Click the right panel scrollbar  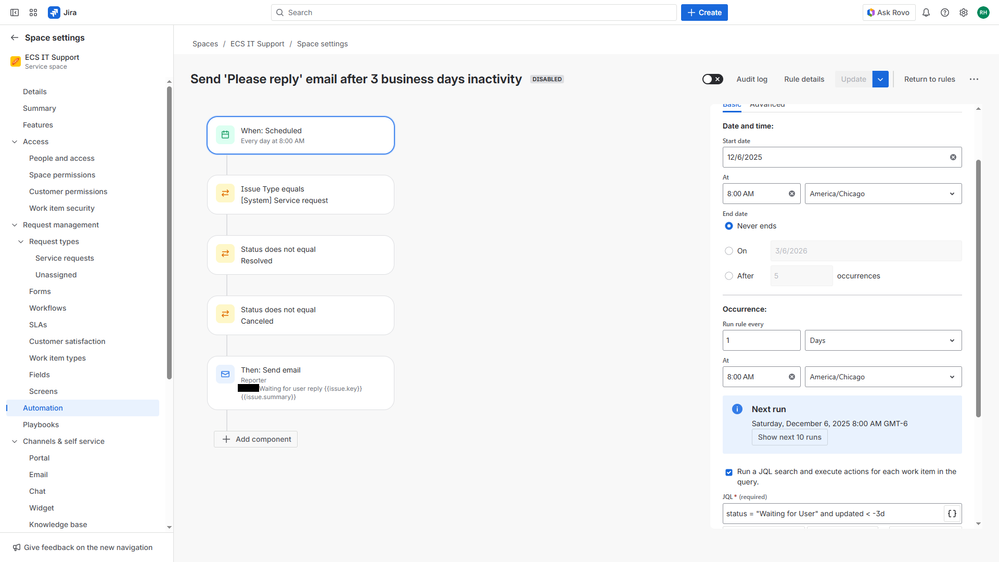(x=979, y=288)
